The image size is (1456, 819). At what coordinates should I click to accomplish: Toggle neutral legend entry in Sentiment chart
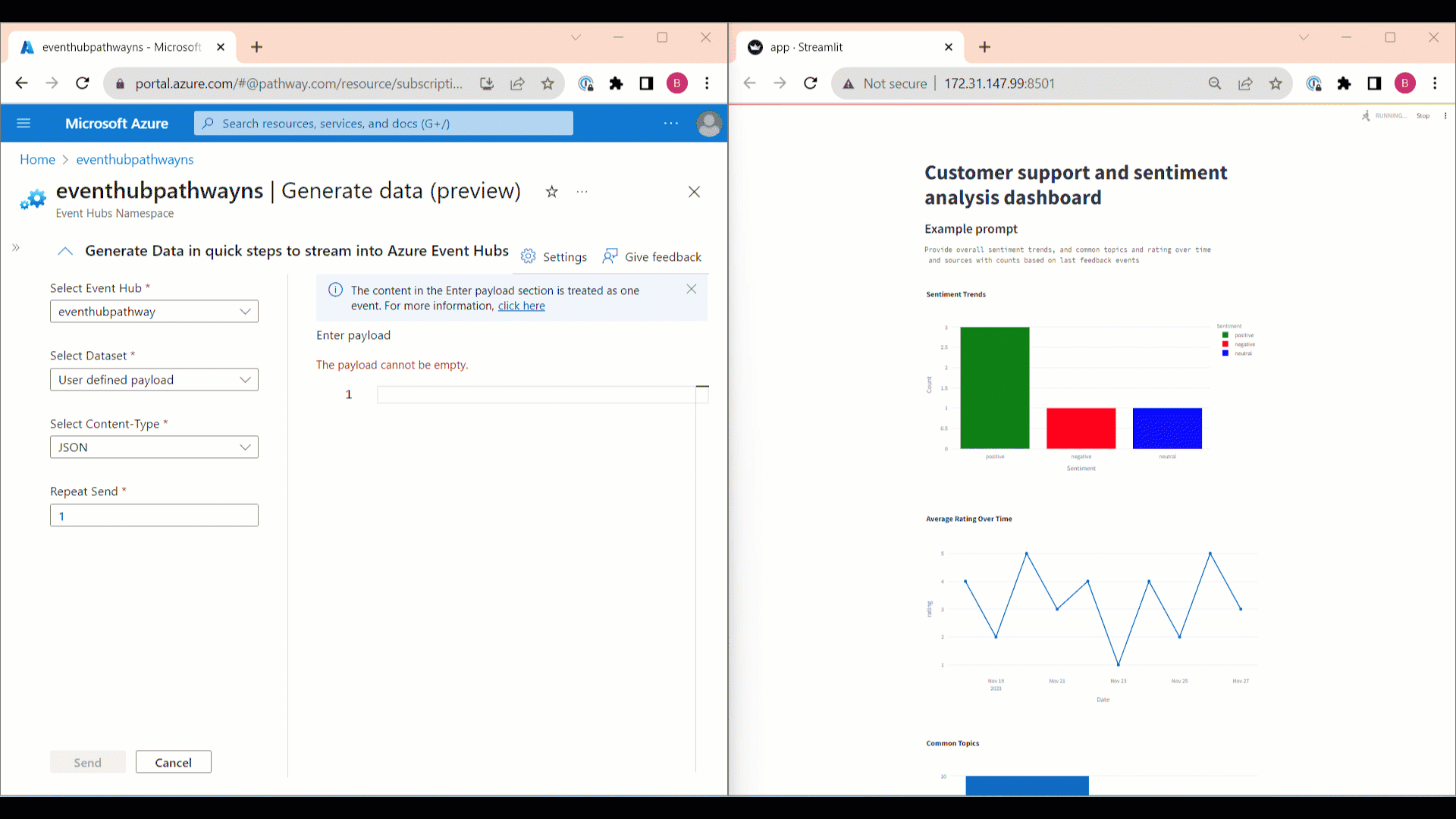click(x=1237, y=353)
